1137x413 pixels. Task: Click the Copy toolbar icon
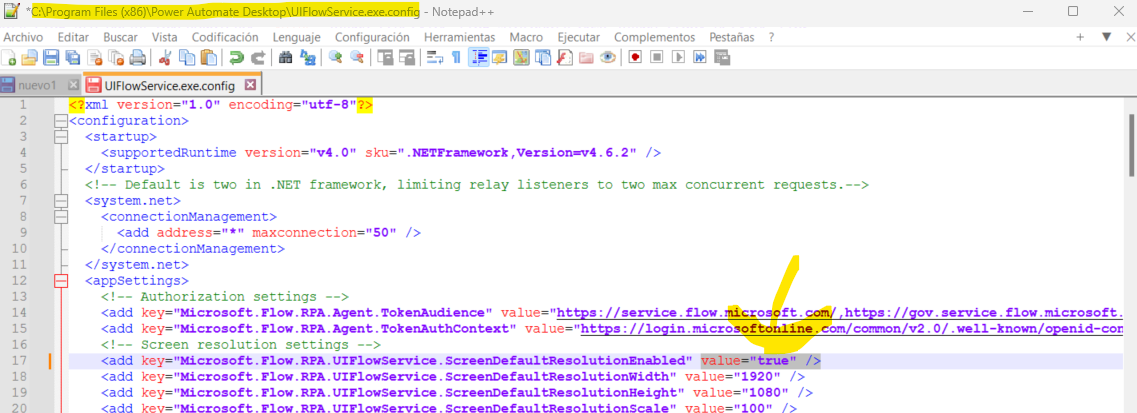pyautogui.click(x=186, y=58)
